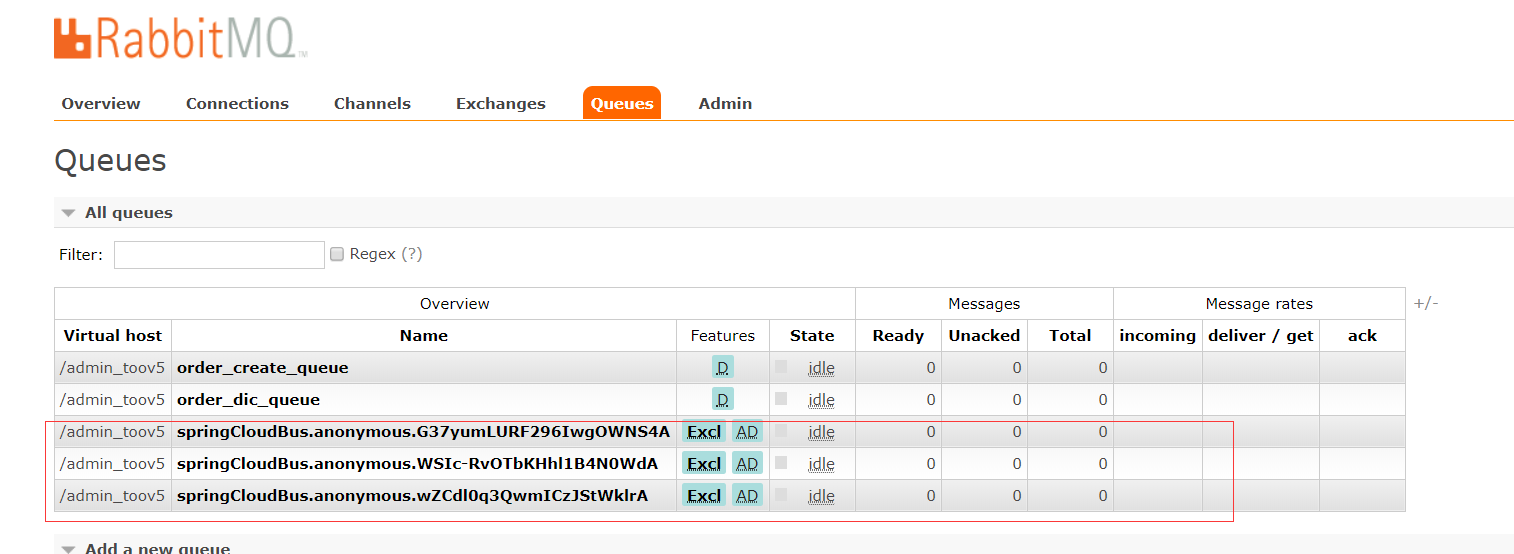This screenshot has width=1514, height=554.
Task: Click the Excl badge on the WSIc-RvOTbKHhl1B4N0WdA row
Action: coord(704,464)
